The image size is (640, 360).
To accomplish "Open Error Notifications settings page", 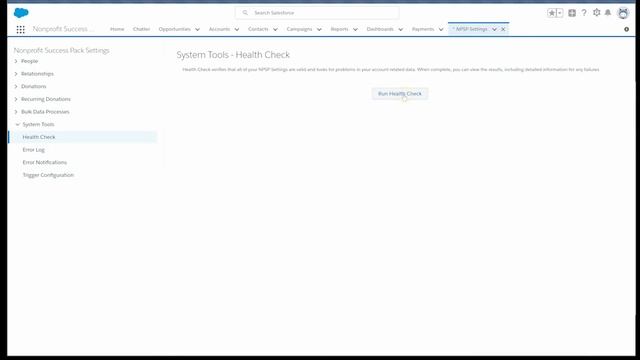I will click(45, 162).
